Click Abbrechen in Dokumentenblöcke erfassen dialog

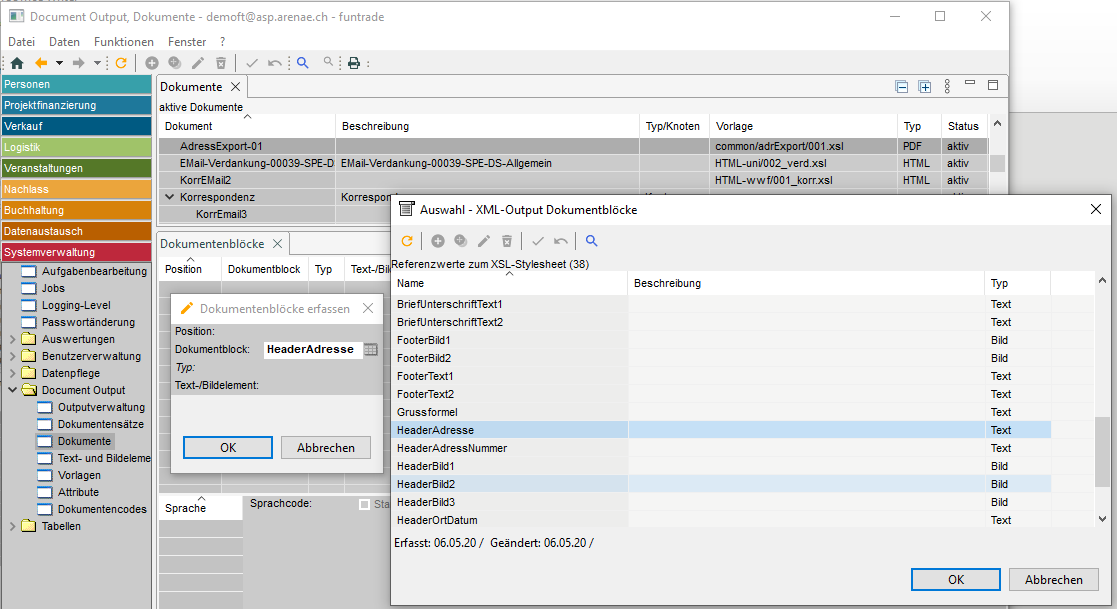point(325,447)
